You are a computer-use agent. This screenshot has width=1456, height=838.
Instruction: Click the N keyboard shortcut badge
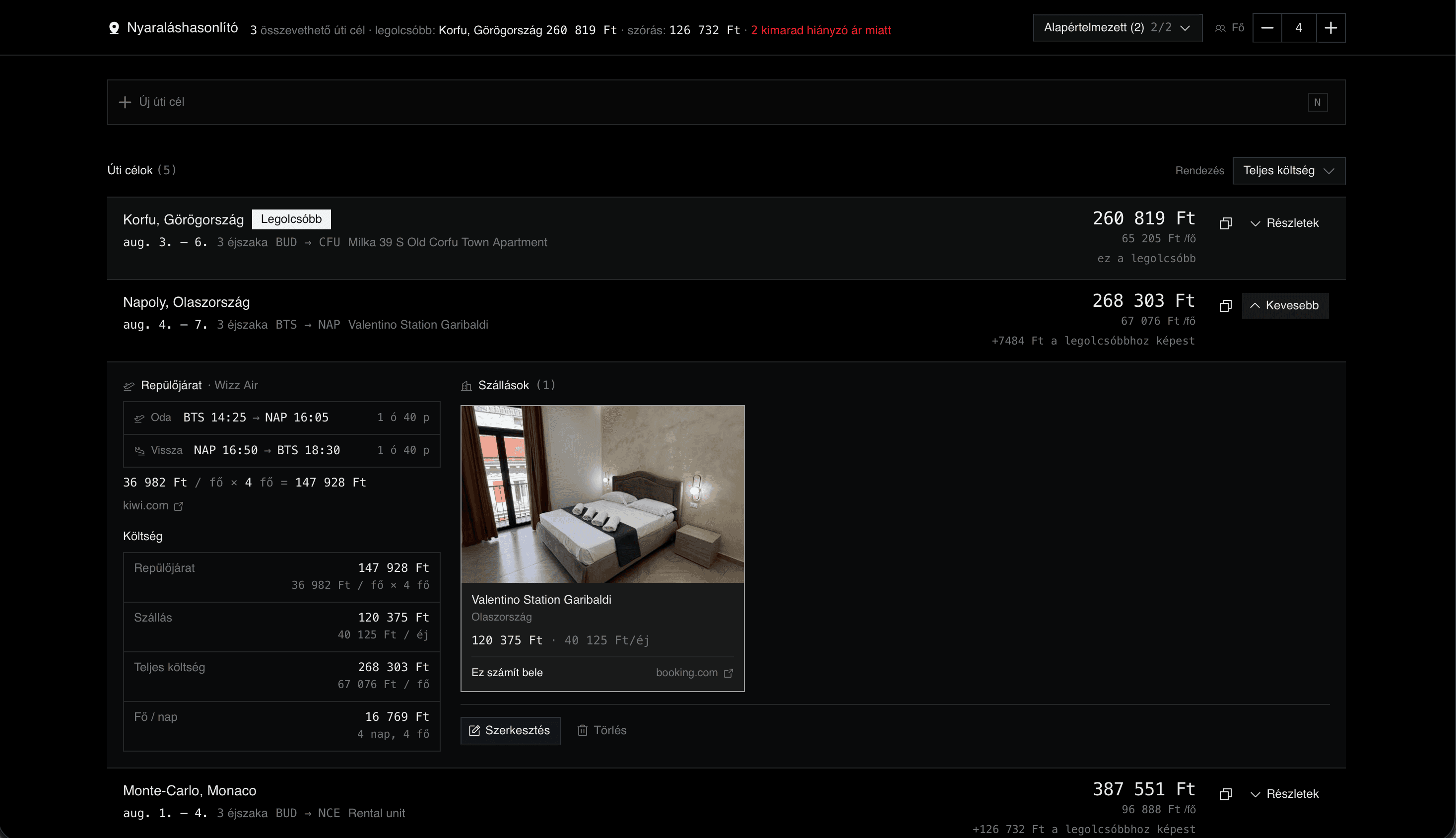pyautogui.click(x=1318, y=102)
